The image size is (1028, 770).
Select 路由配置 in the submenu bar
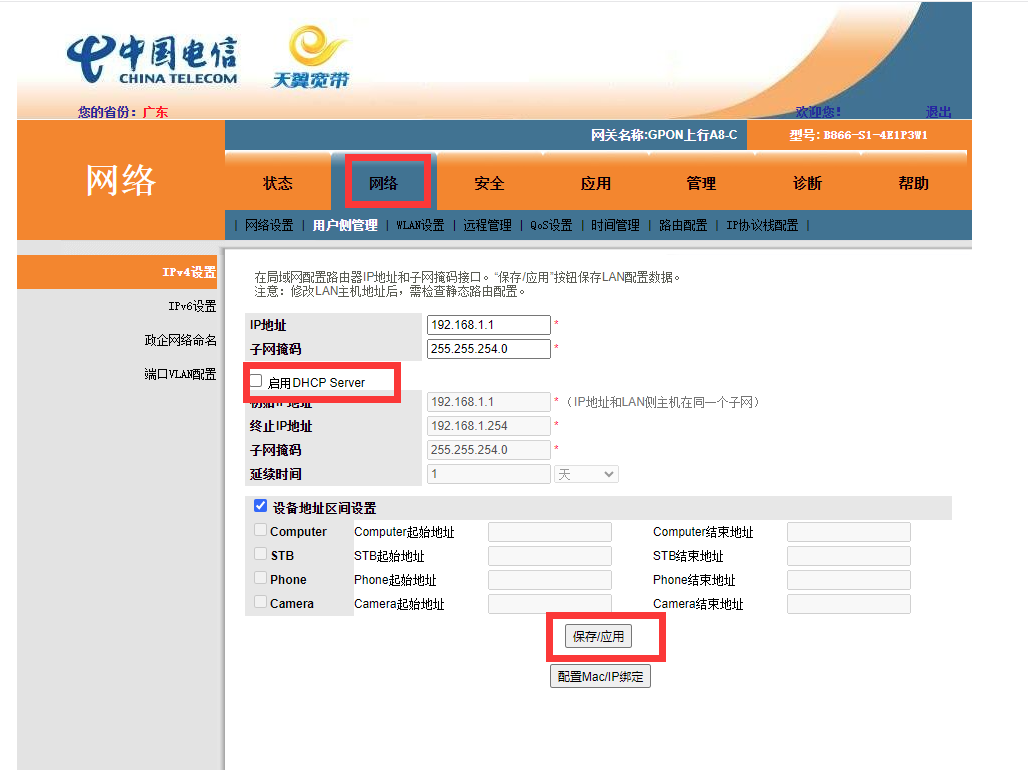683,226
